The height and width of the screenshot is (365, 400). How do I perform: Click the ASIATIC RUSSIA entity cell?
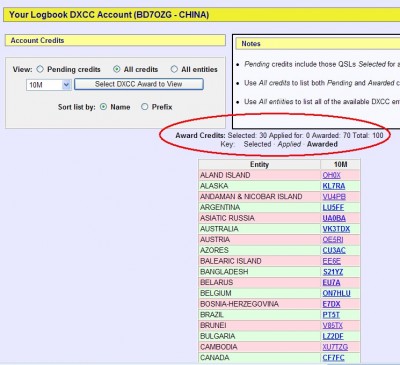click(x=259, y=218)
